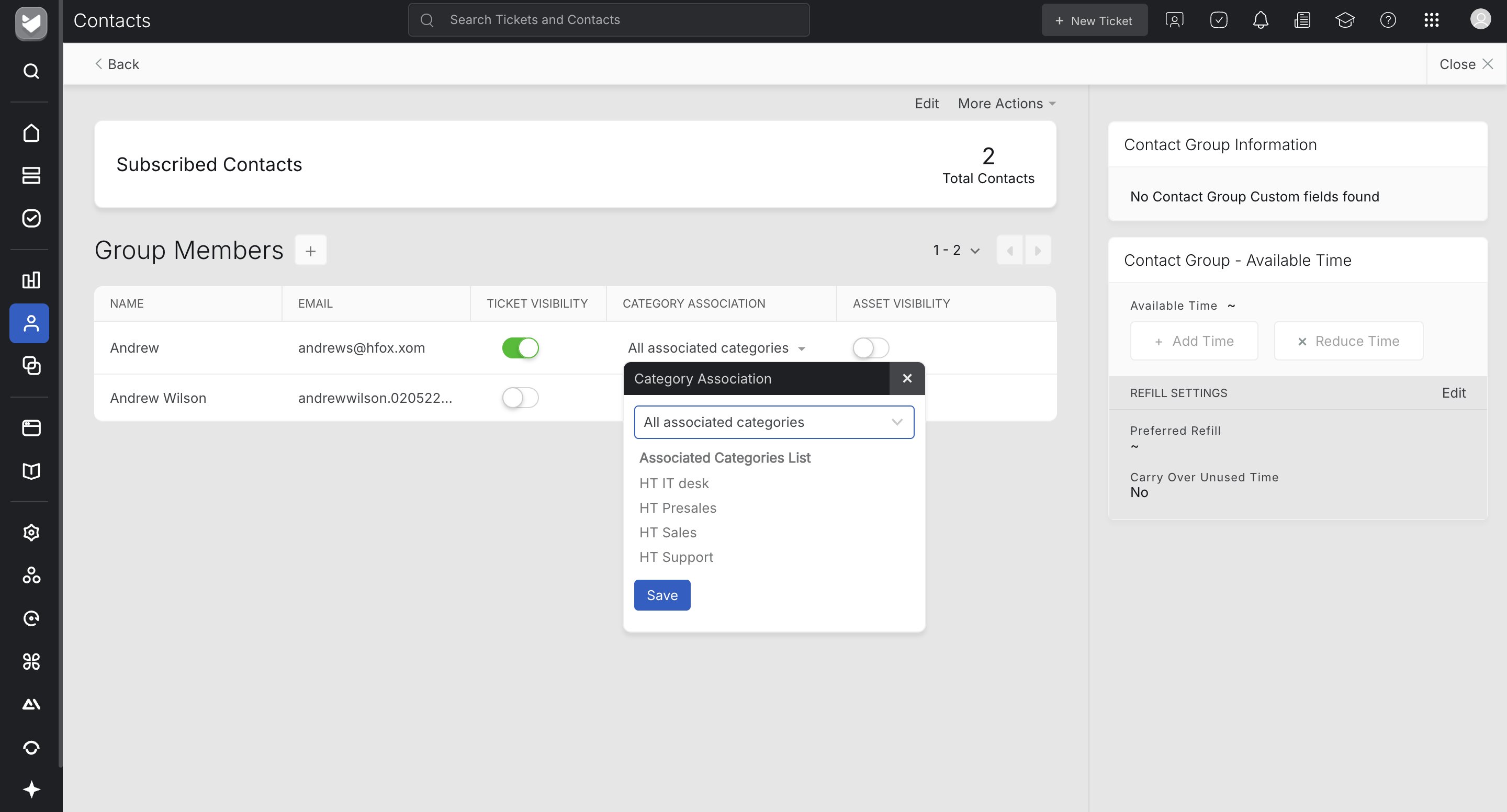The width and height of the screenshot is (1507, 812).
Task: Open the Home icon in sidebar
Action: click(30, 133)
